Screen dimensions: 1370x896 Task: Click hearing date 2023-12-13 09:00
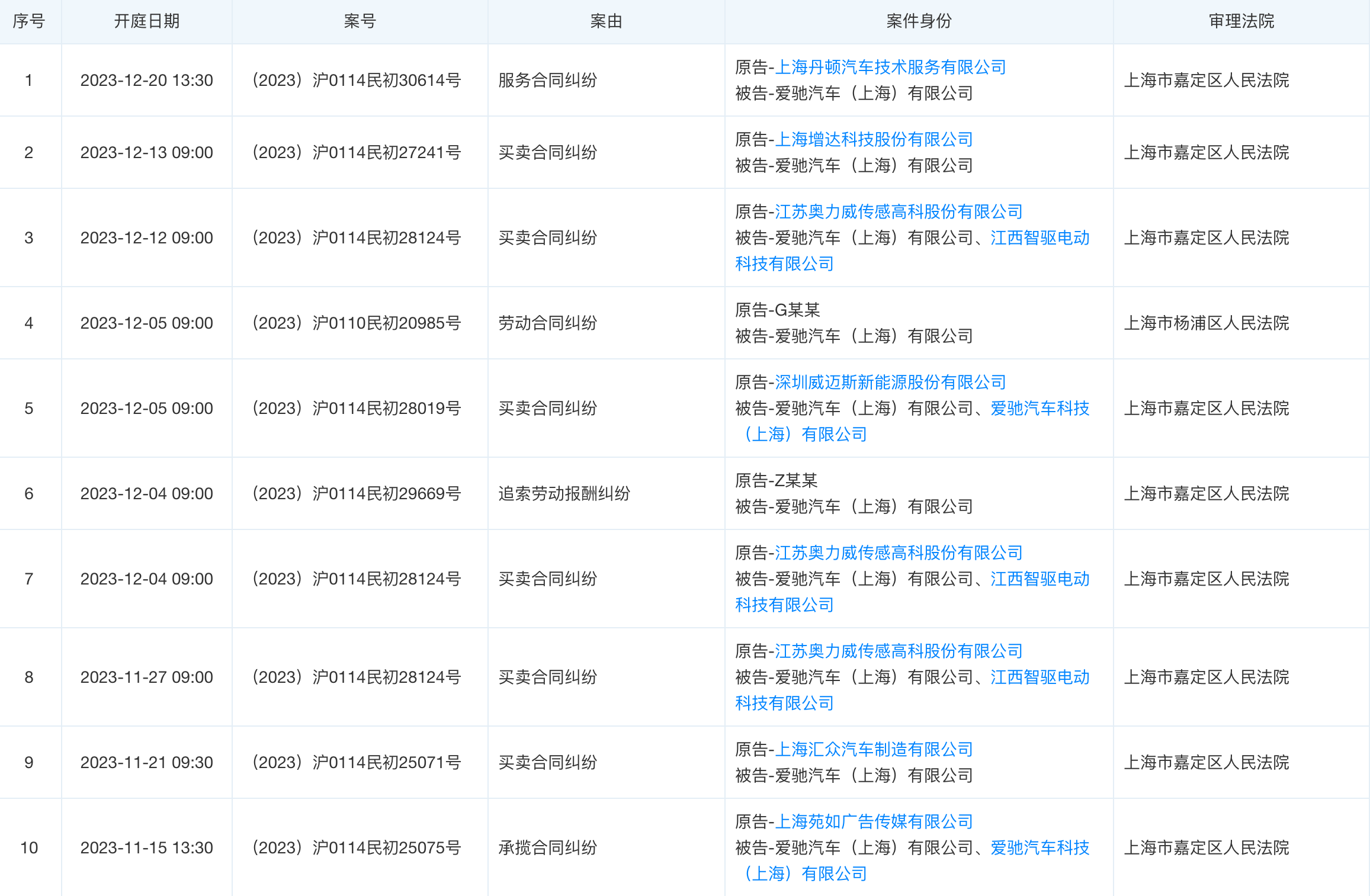[147, 153]
